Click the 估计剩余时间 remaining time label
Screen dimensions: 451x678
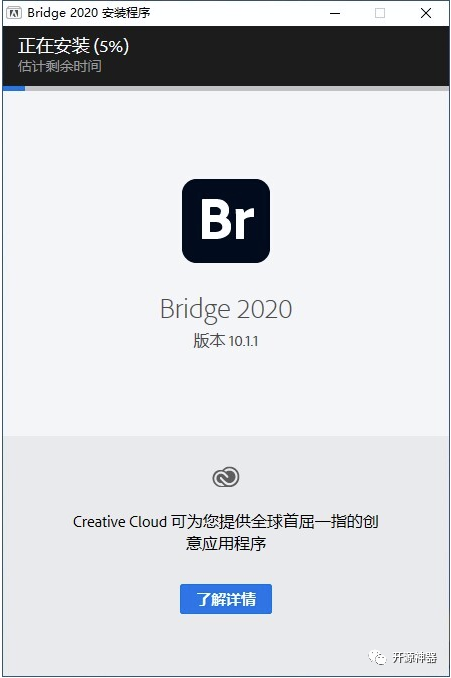point(60,66)
